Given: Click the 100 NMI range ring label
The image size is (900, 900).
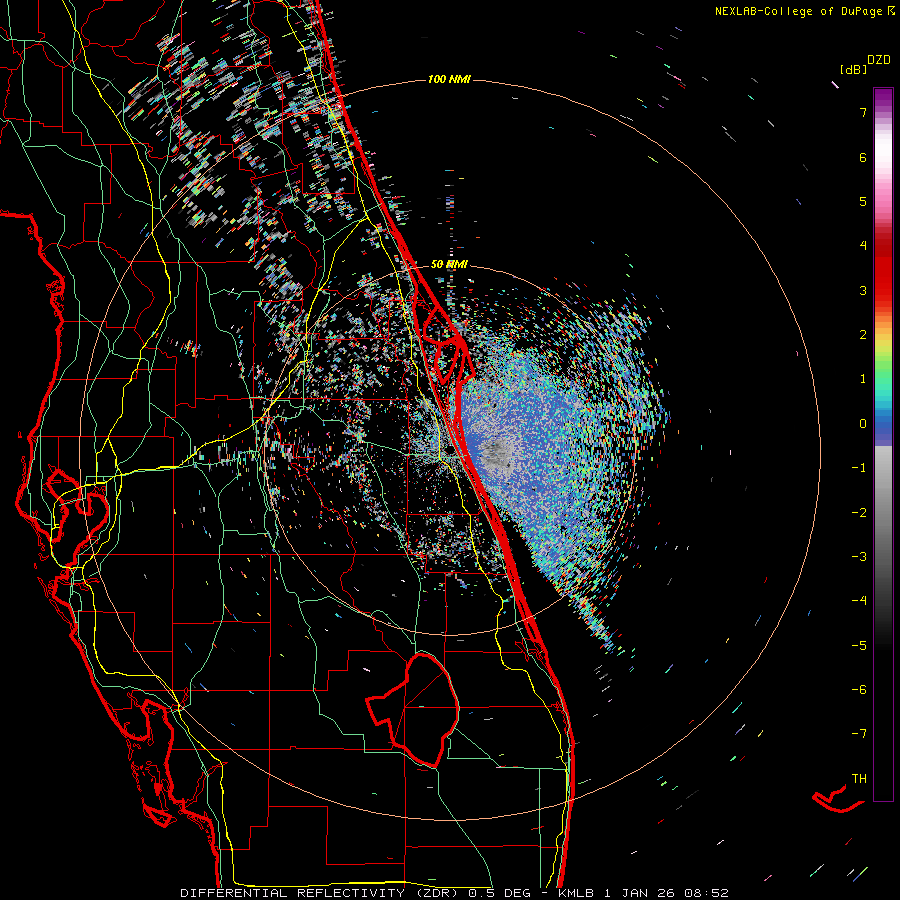Looking at the screenshot, I should (x=449, y=79).
